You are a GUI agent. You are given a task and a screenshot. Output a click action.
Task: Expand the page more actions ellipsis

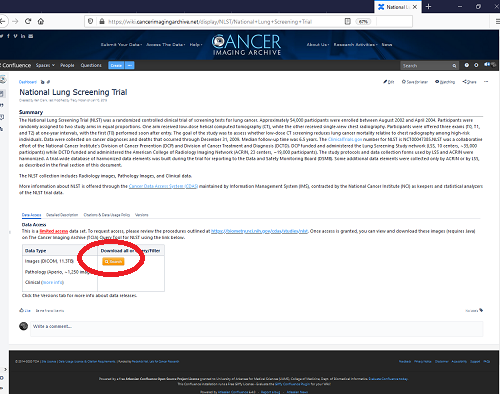click(486, 82)
